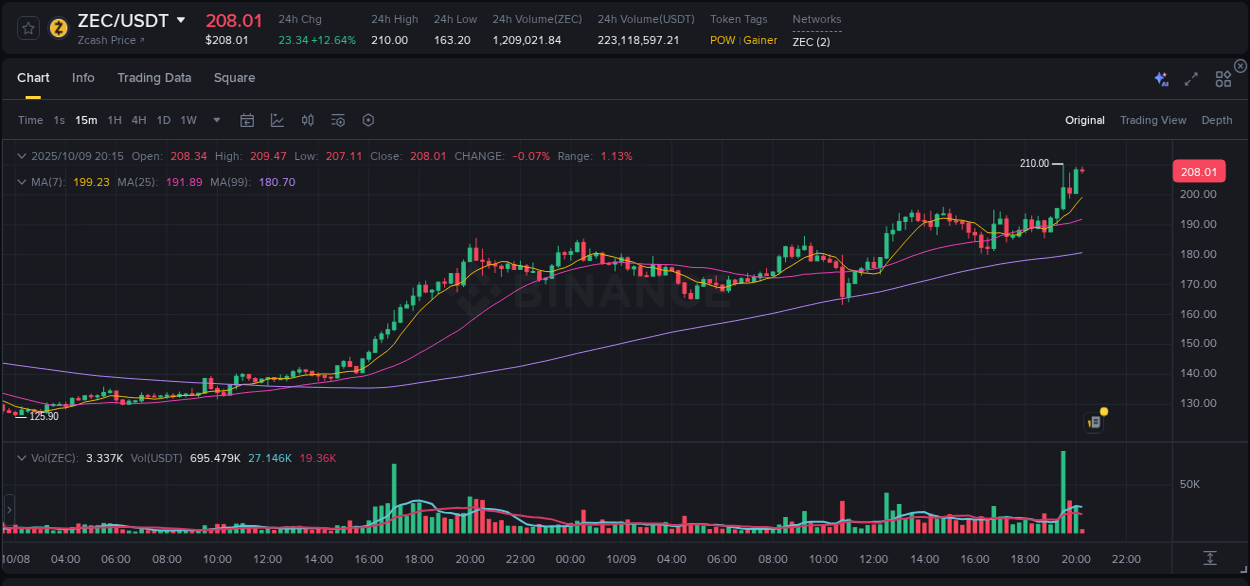Click the 208.01 price tag on the axis
This screenshot has width=1250, height=586.
[1198, 171]
